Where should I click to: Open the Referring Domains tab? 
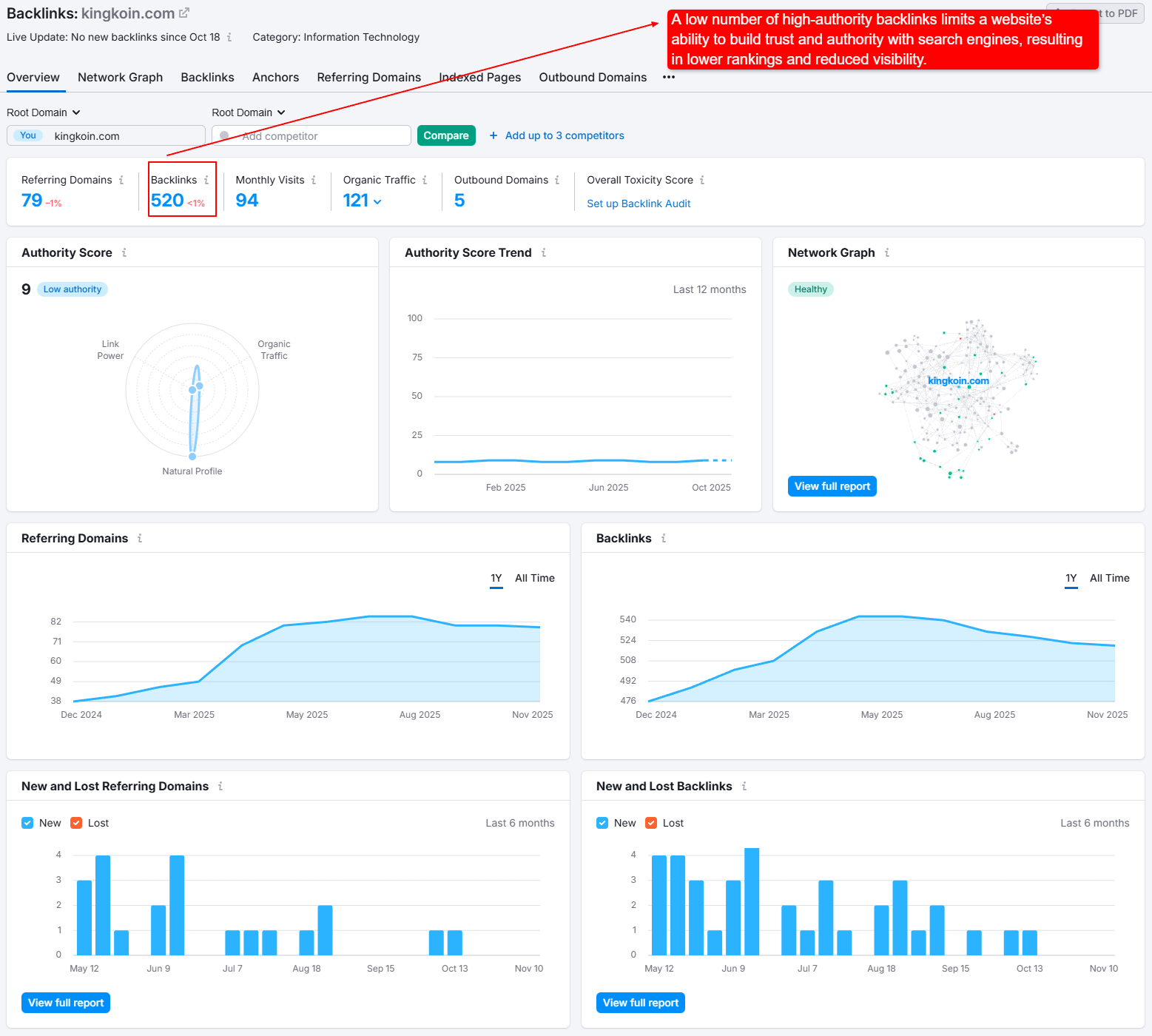coord(368,77)
